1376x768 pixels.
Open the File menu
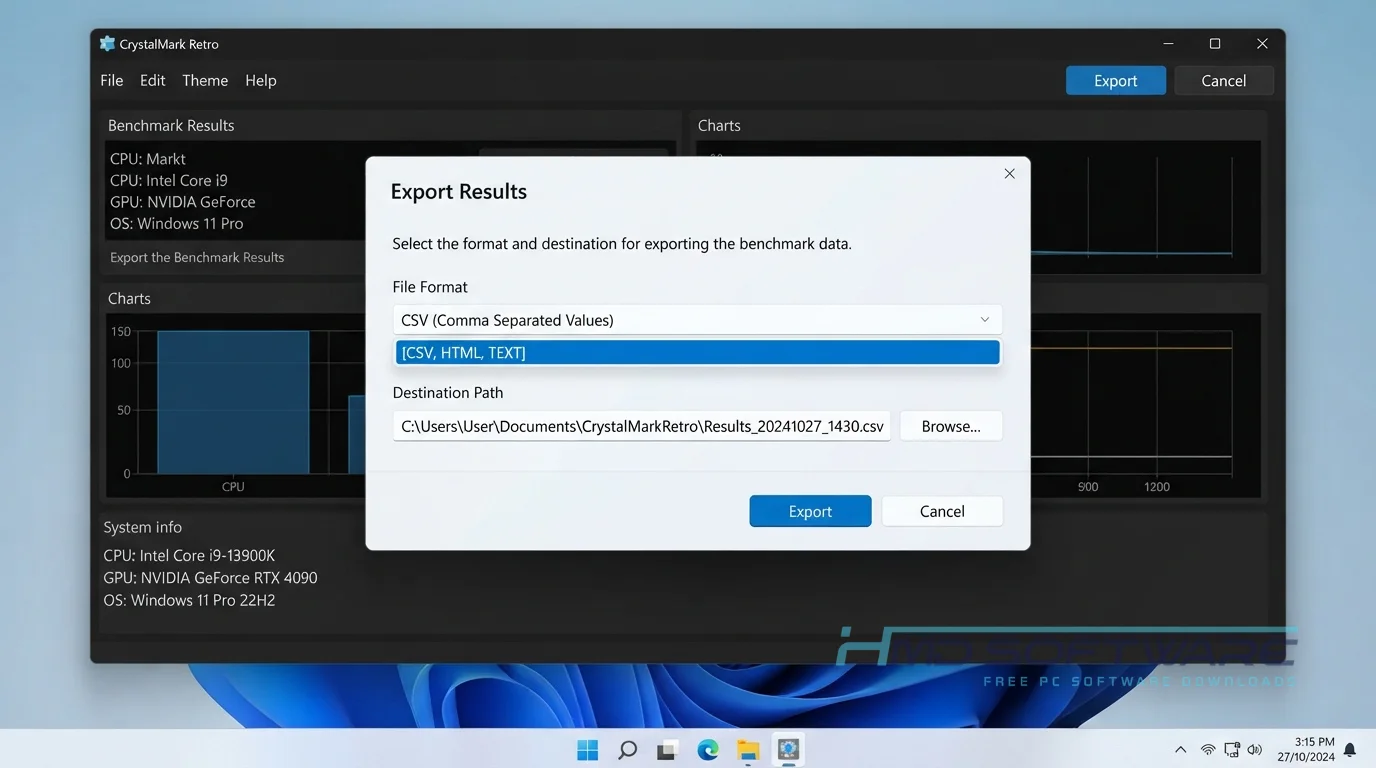tap(112, 81)
